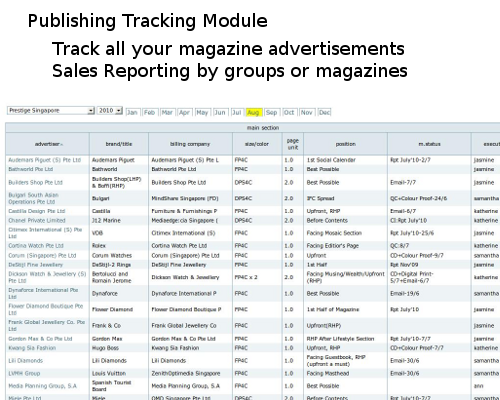Open Flower Diamond Boutique Pte Ltd link
The image size is (500, 400).
tap(46, 309)
